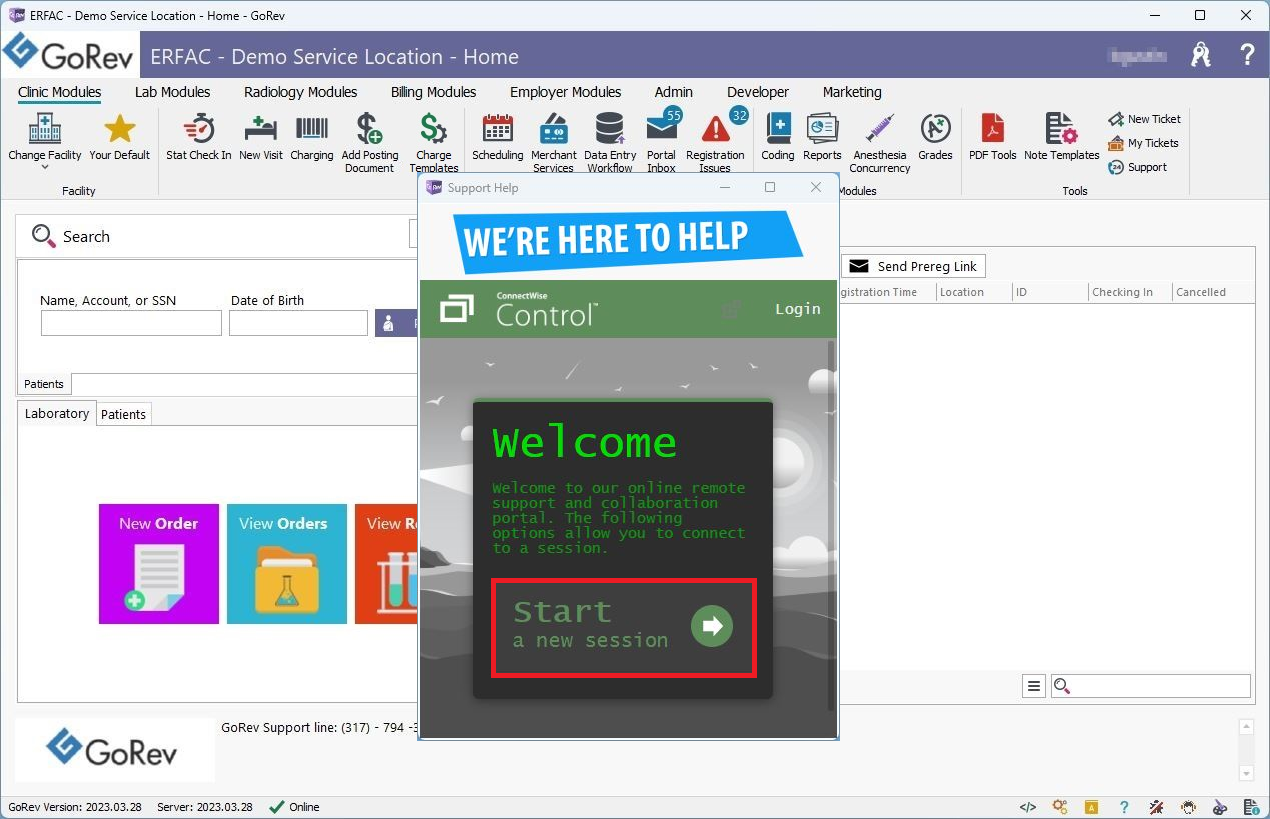1270x819 pixels.
Task: Open Anesthesia Concurrency
Action: pyautogui.click(x=880, y=143)
